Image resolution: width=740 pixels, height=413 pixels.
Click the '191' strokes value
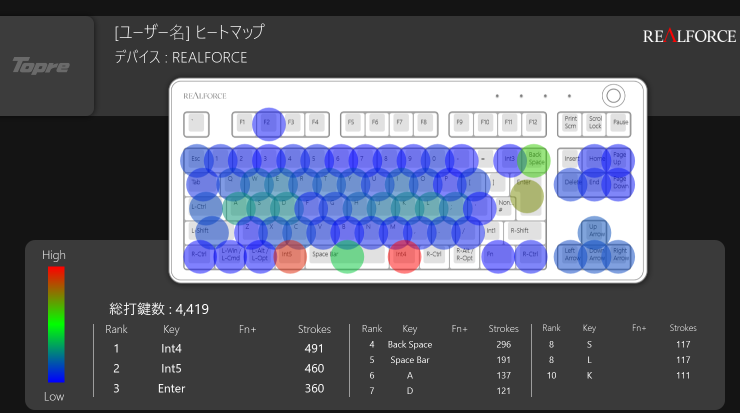[504, 360]
